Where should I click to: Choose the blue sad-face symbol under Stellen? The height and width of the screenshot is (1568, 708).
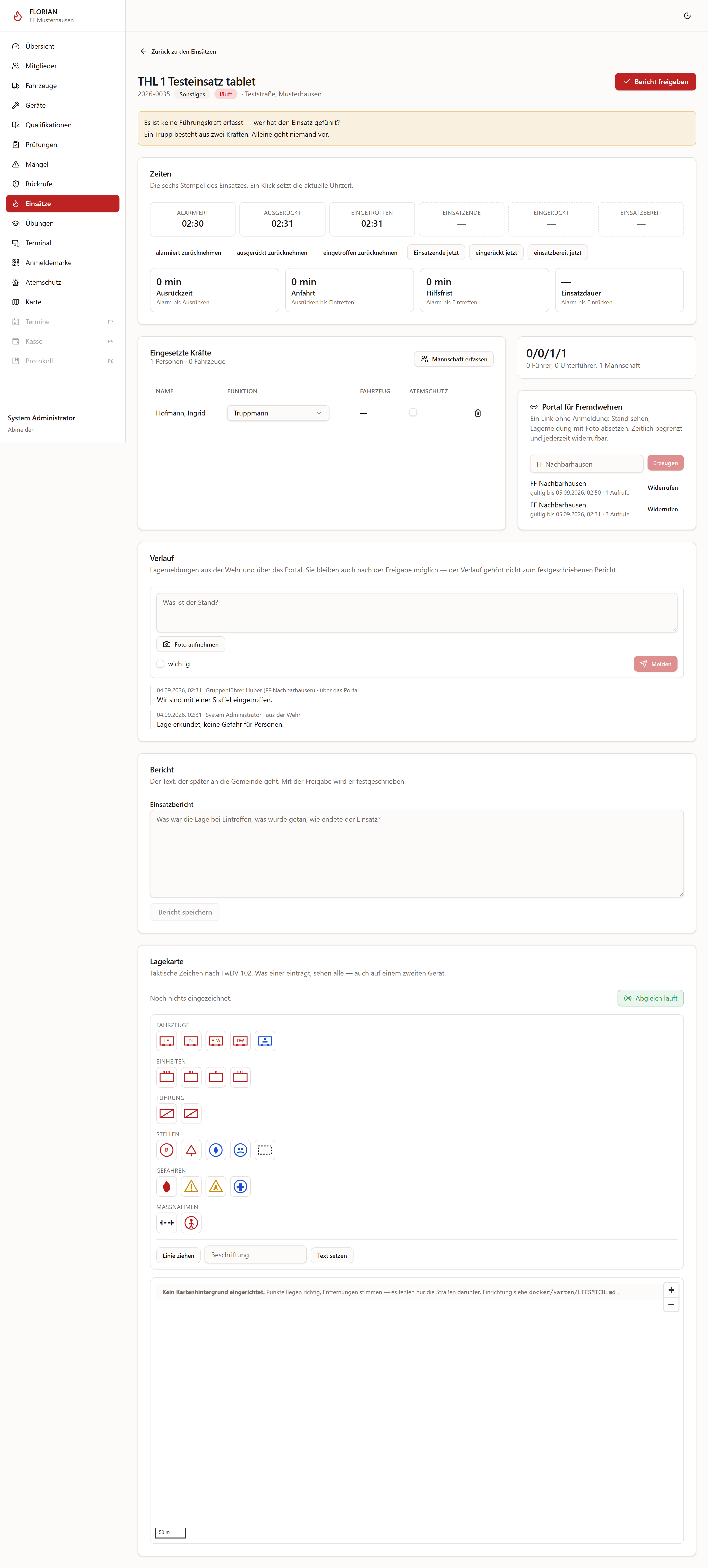click(x=240, y=1150)
